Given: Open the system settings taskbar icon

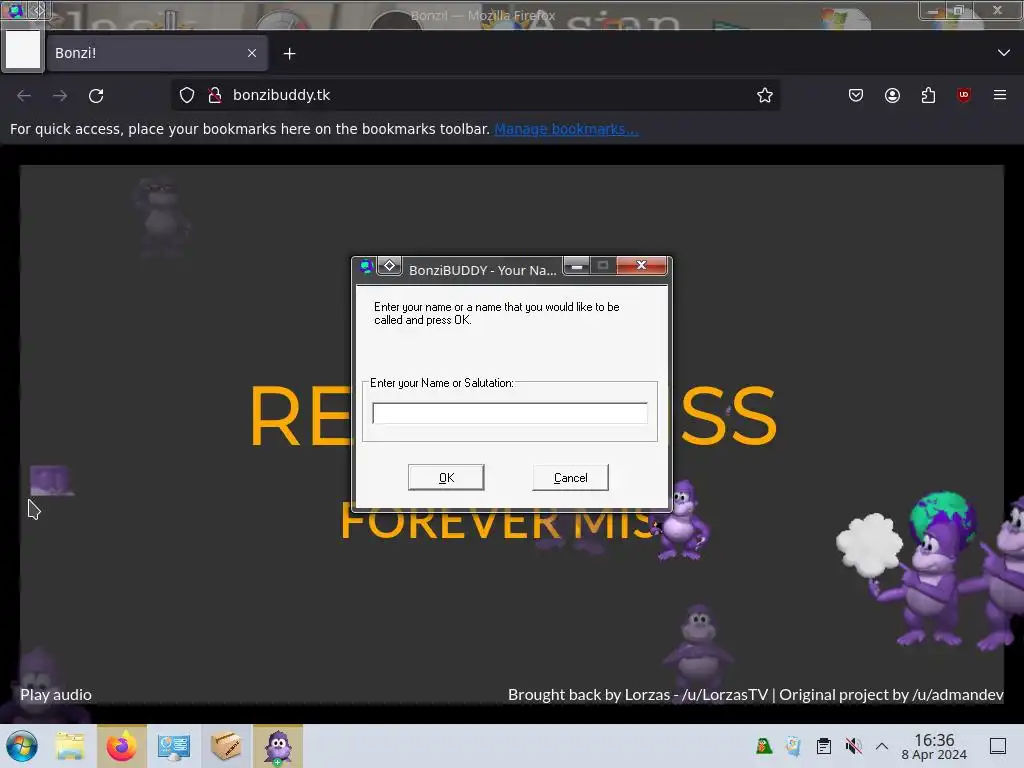Looking at the screenshot, I should click(174, 746).
